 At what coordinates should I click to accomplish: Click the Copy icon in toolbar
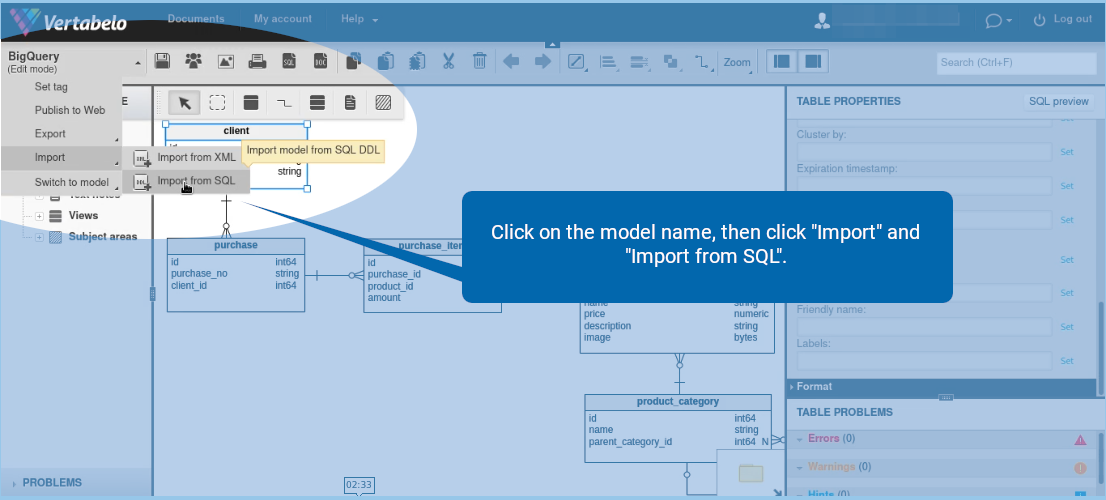tap(353, 61)
